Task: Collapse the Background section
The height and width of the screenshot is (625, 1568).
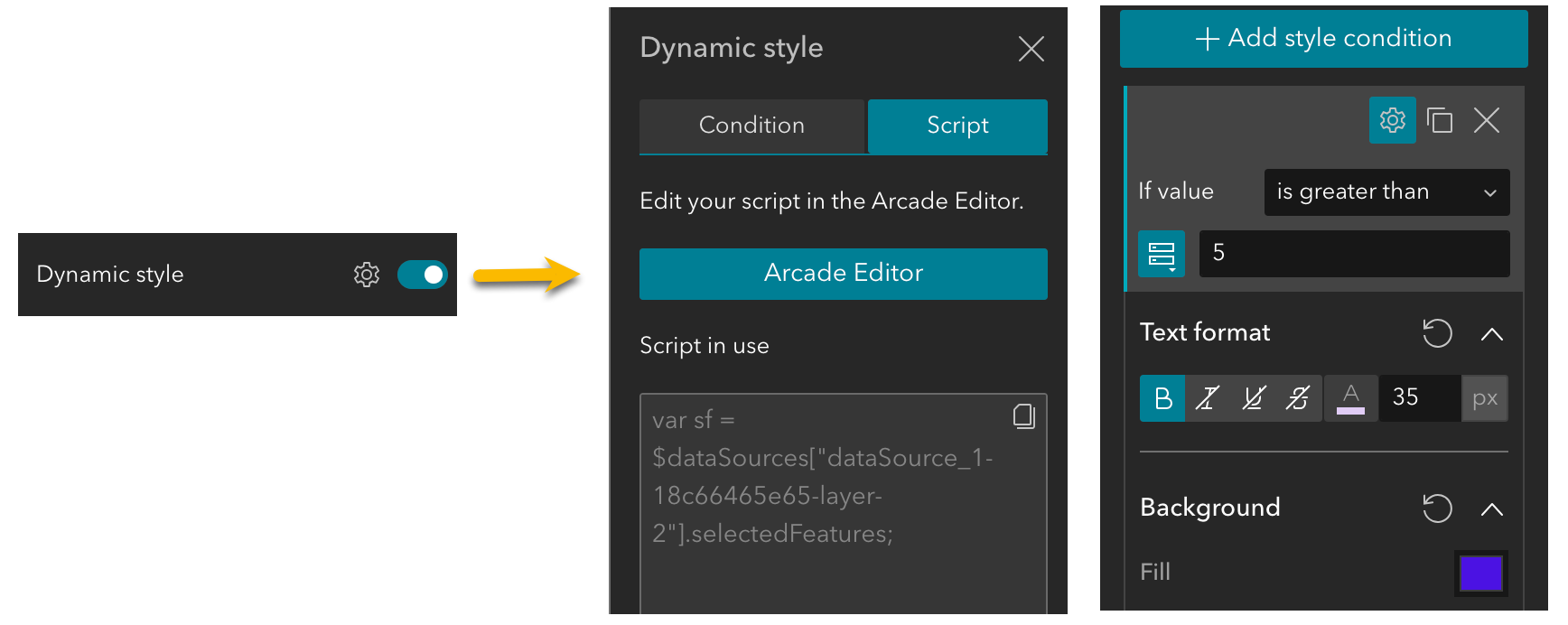Action: (x=1492, y=509)
